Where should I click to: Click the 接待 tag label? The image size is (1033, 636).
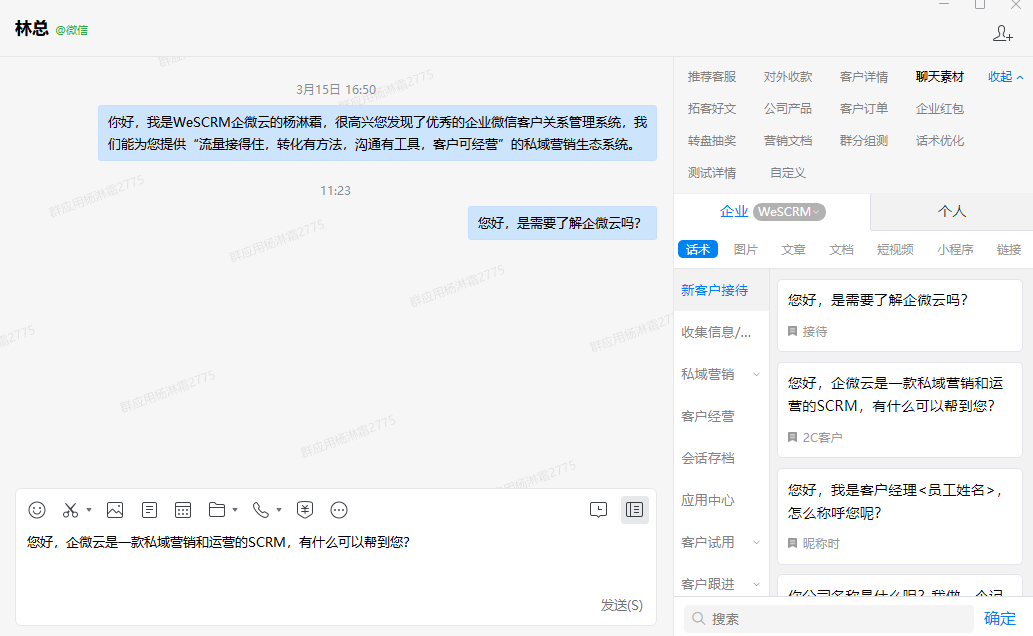tap(815, 332)
